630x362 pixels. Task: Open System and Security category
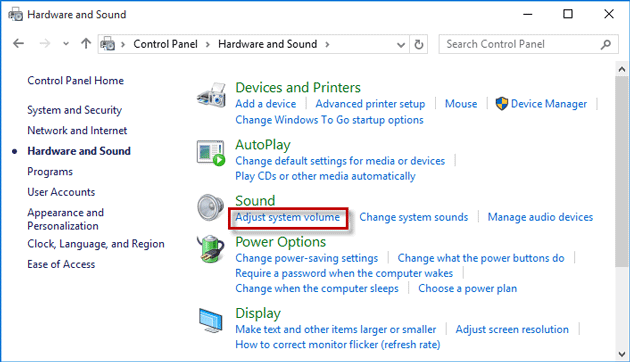(75, 110)
